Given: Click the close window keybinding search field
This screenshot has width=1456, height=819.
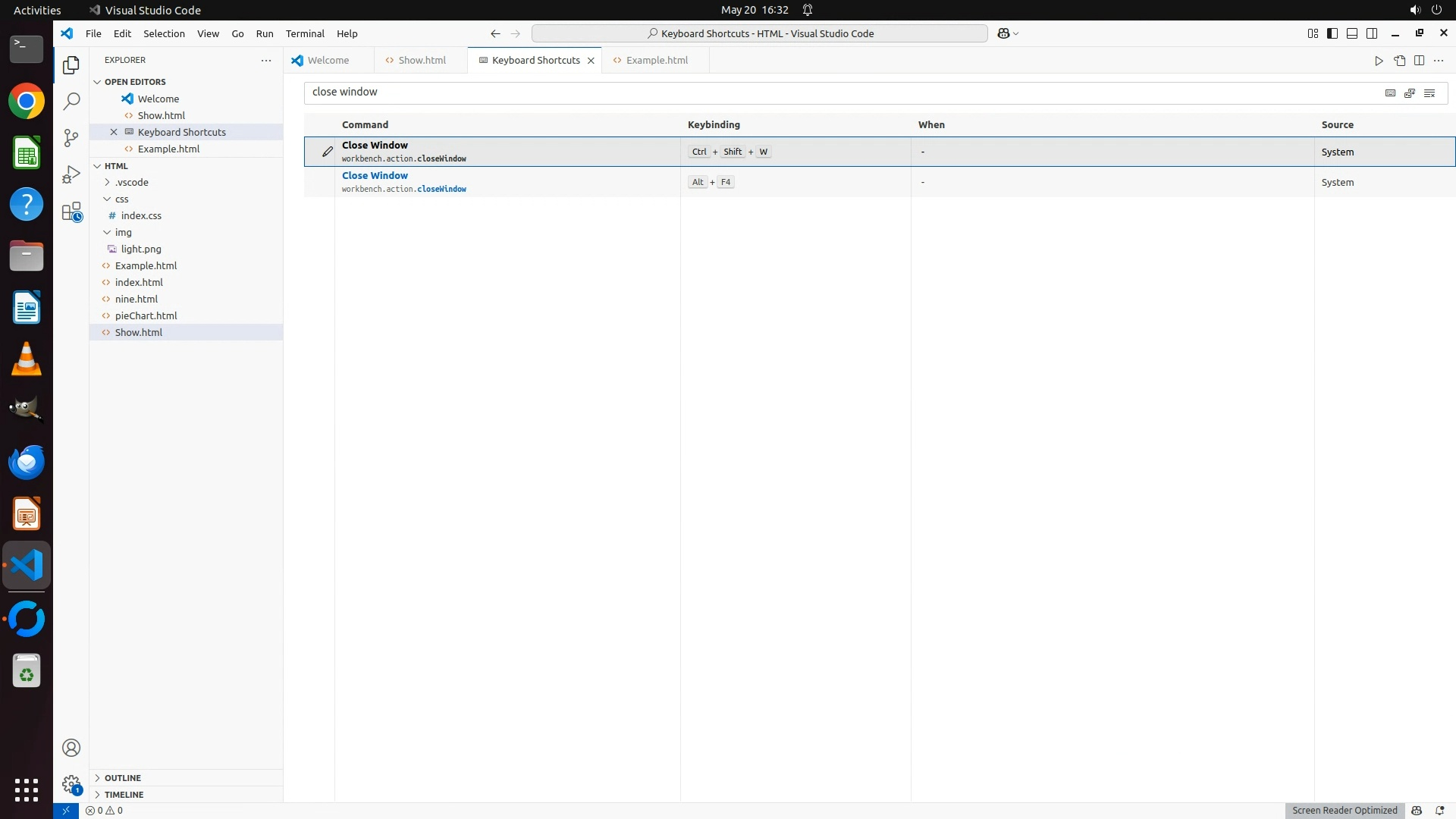Looking at the screenshot, I should tap(834, 93).
